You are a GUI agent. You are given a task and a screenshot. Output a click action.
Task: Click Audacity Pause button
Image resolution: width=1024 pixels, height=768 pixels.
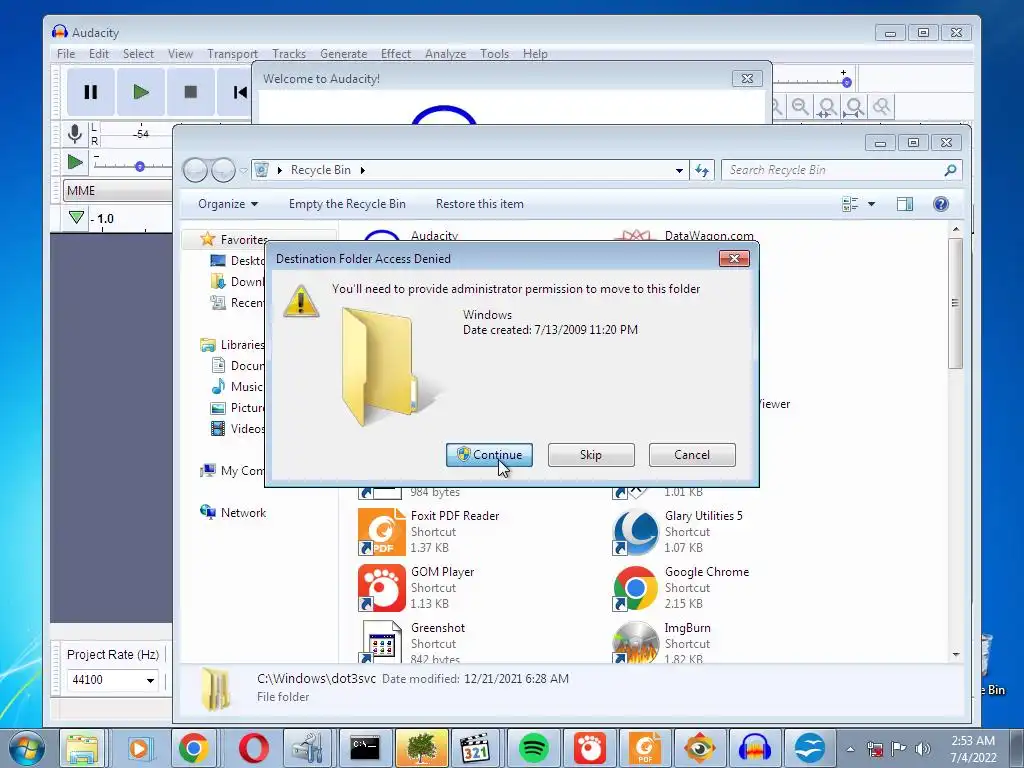91,92
